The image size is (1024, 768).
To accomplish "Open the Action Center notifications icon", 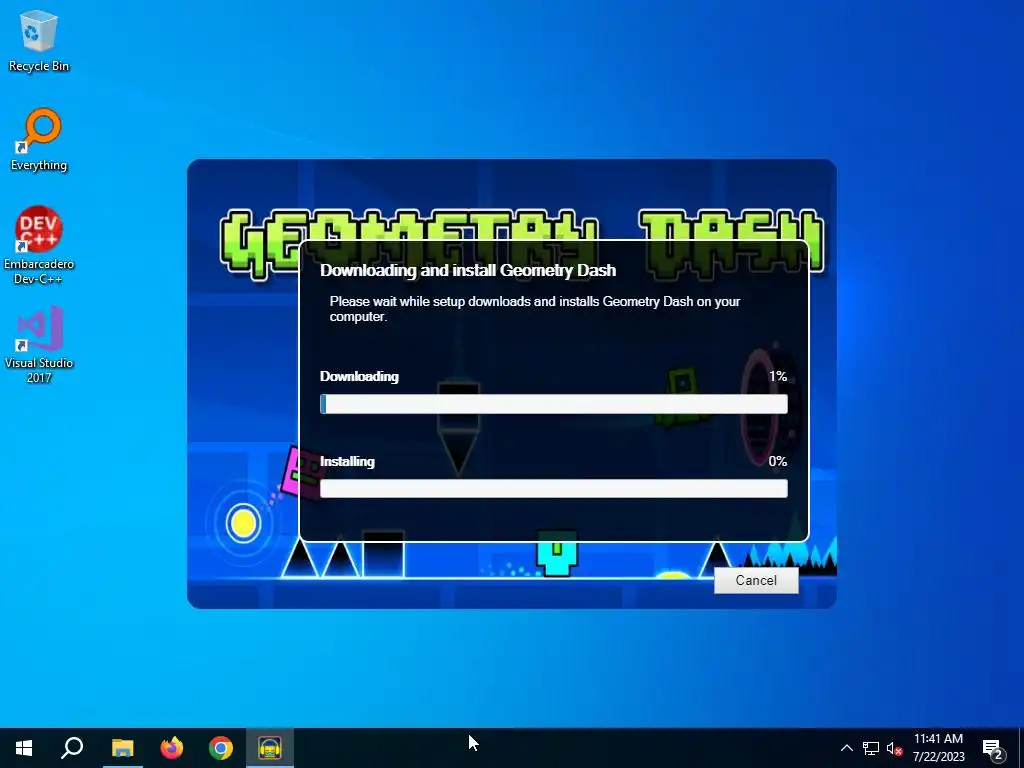I will [x=993, y=749].
